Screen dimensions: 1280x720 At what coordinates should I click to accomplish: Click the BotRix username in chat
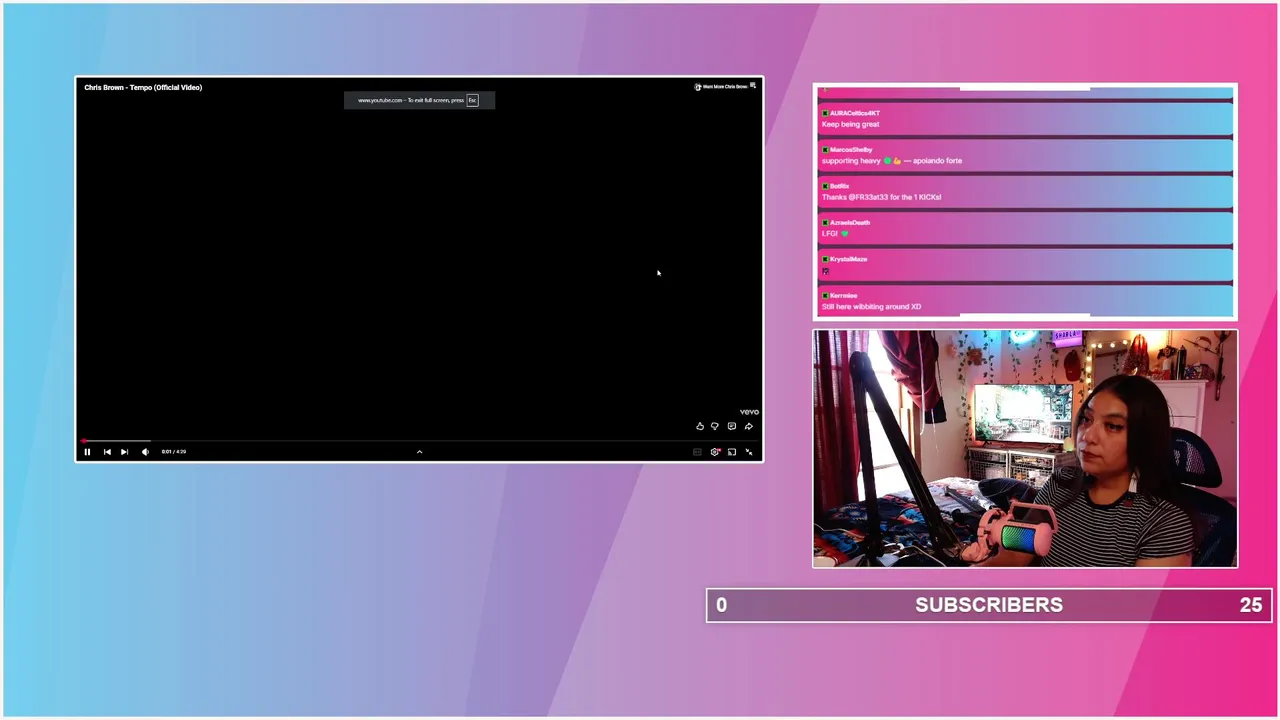839,186
